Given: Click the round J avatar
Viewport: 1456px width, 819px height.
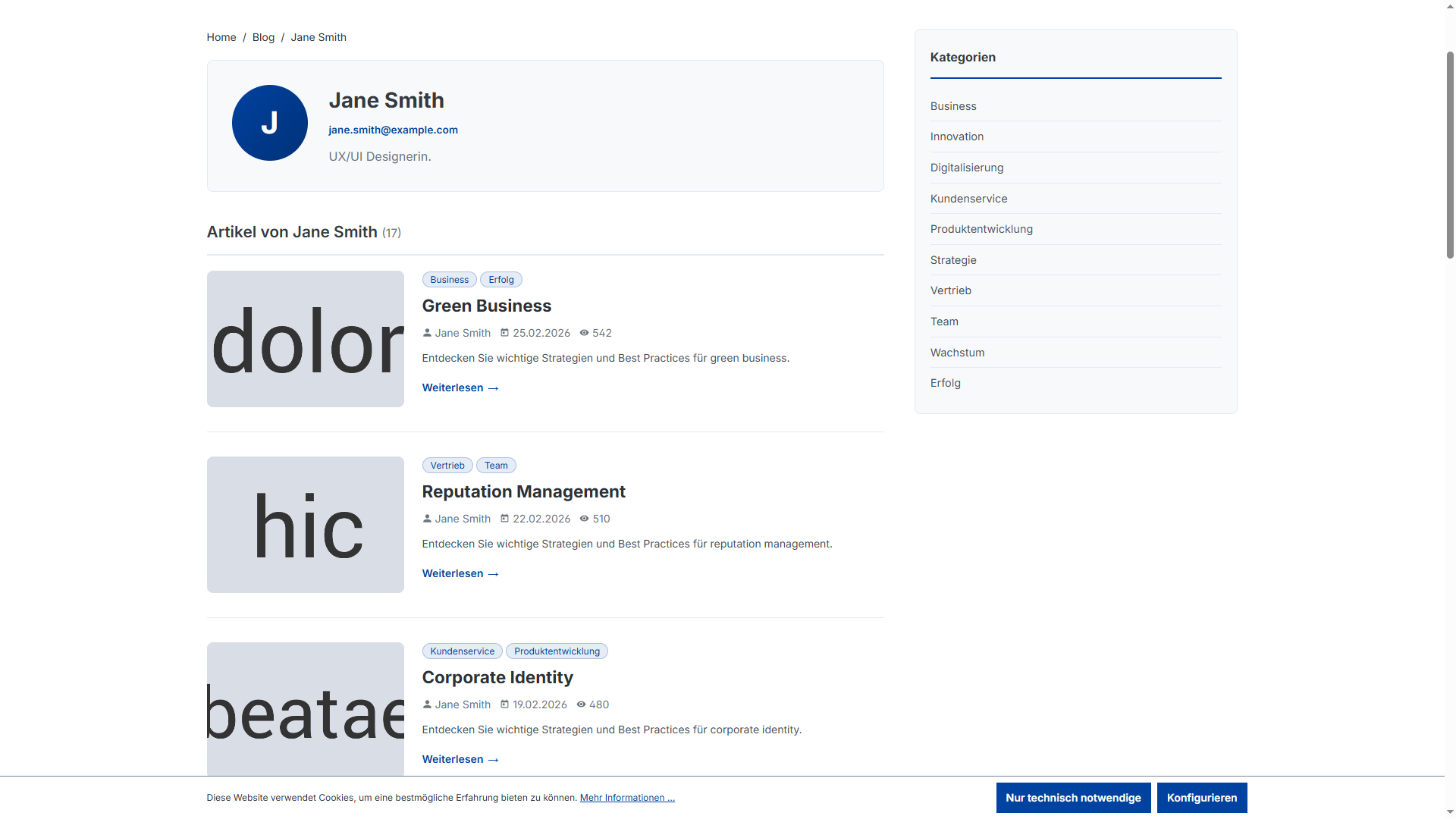Looking at the screenshot, I should coord(270,123).
